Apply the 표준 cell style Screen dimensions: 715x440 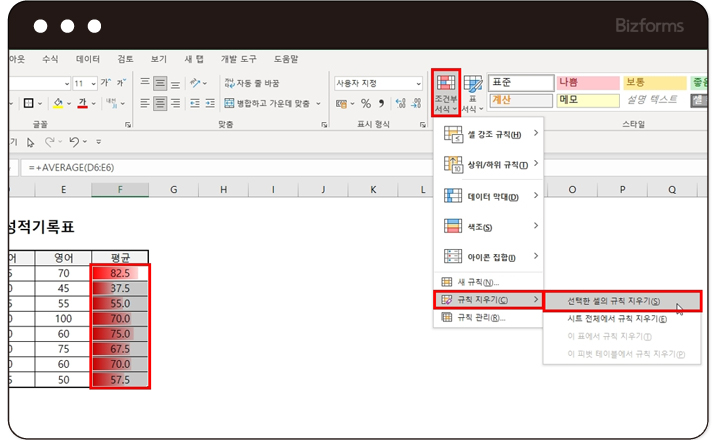pyautogui.click(x=520, y=83)
